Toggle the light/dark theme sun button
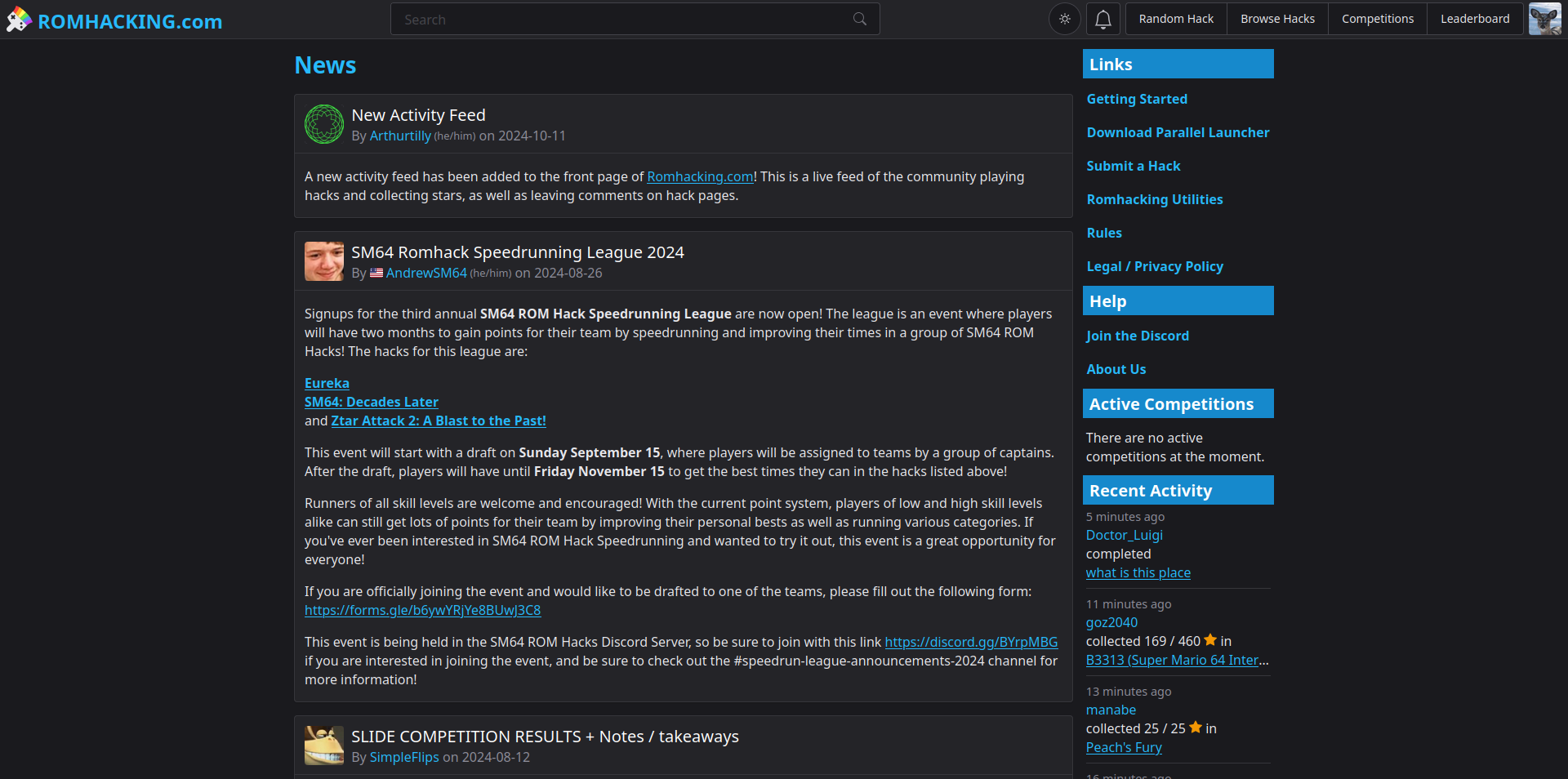This screenshot has width=1568, height=779. tap(1064, 19)
